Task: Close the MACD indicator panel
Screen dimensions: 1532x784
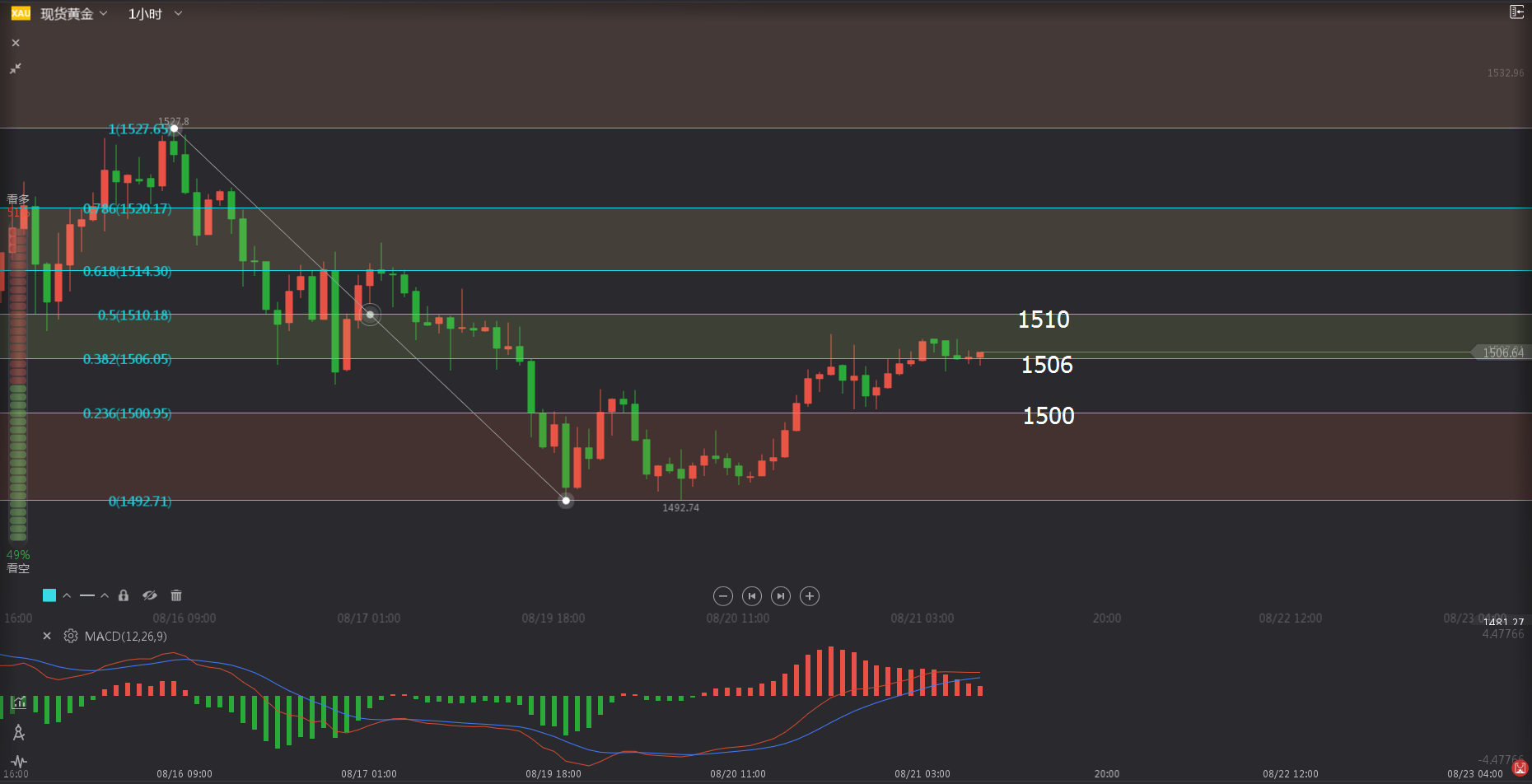Action: (47, 636)
